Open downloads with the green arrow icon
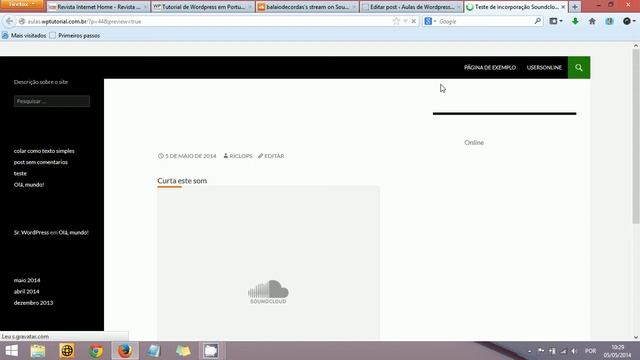Viewport: 640px width, 360px height. (575, 21)
